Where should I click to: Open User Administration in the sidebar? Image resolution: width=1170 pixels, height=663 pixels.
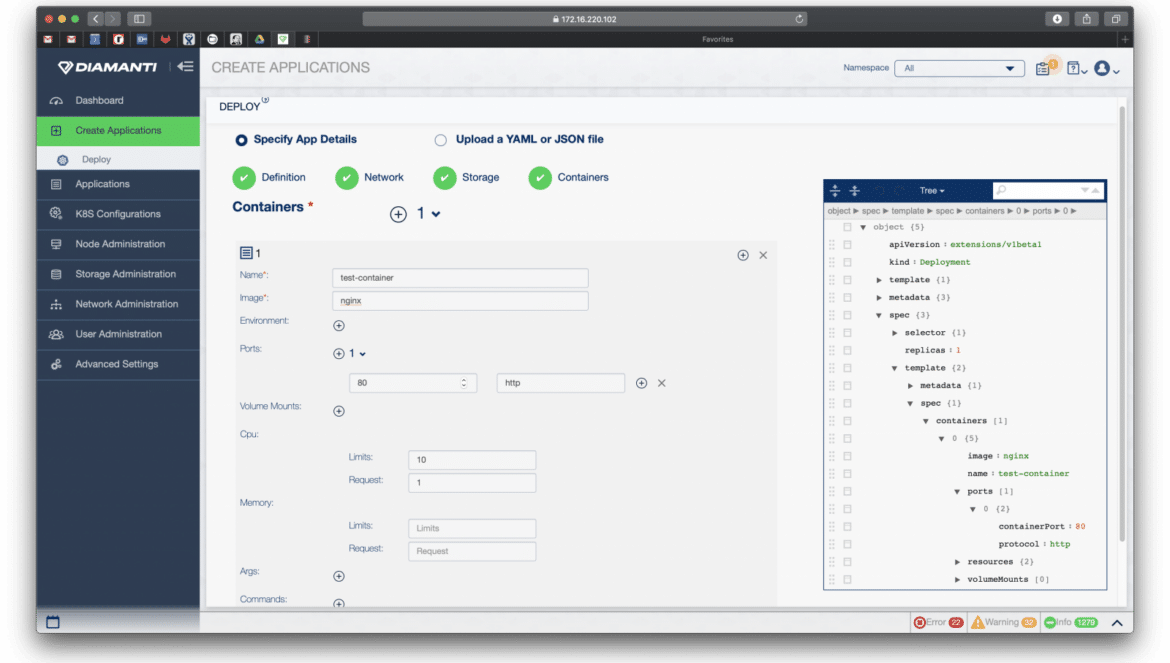pos(118,334)
